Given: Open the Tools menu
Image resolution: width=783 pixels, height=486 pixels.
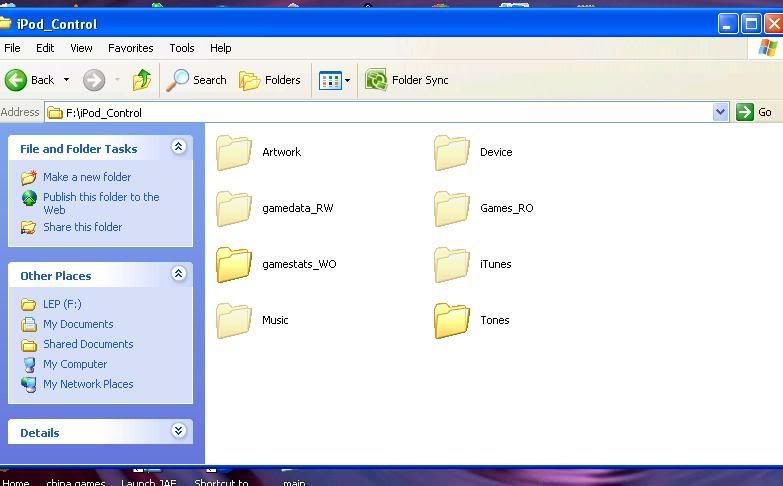Looking at the screenshot, I should point(182,48).
